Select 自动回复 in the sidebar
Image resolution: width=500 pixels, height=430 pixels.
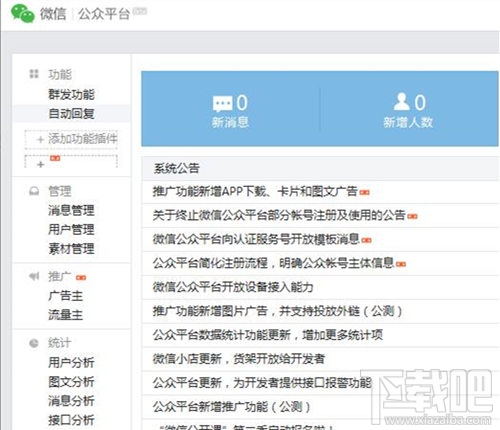[x=71, y=114]
